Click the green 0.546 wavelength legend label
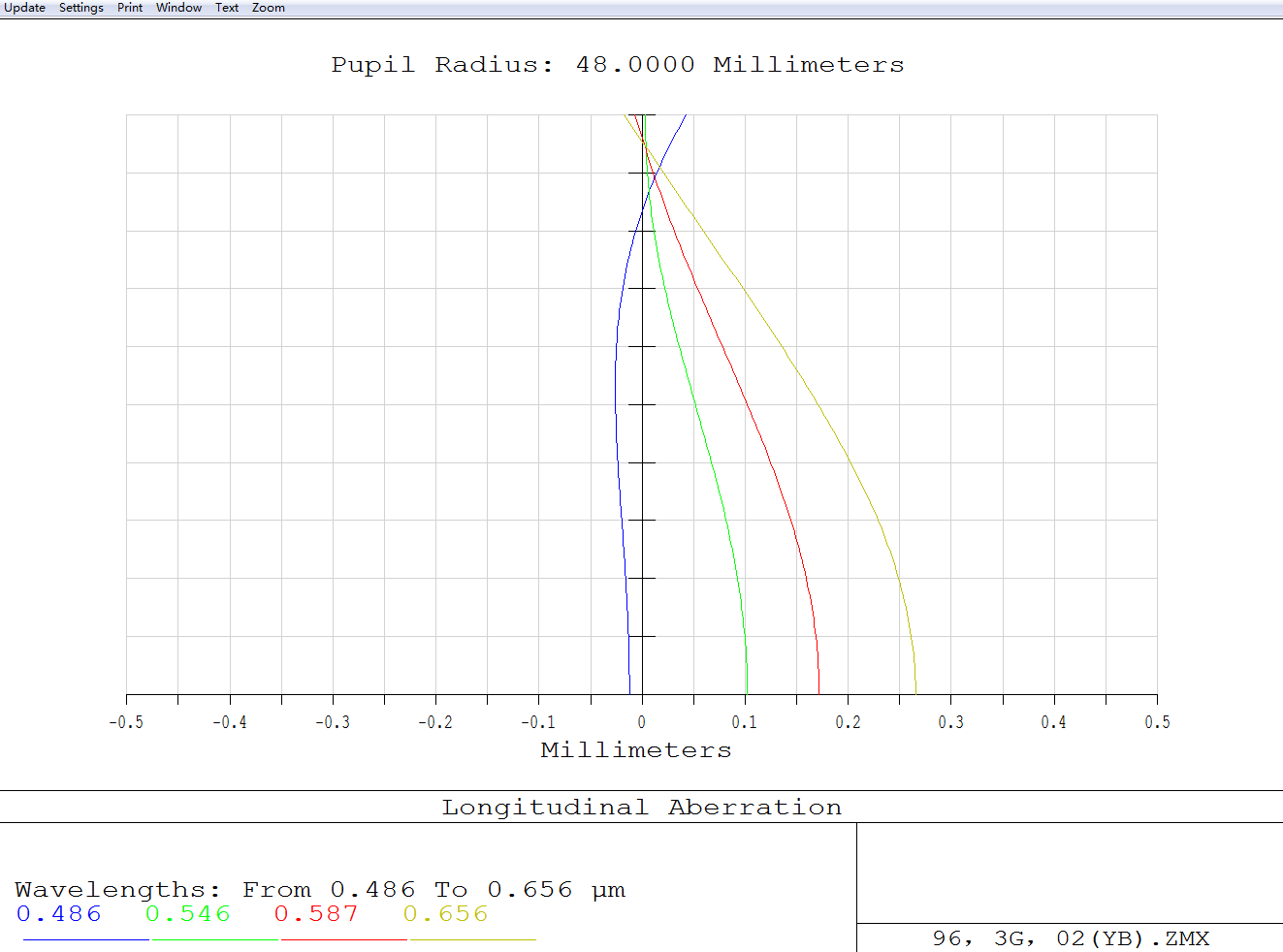The height and width of the screenshot is (952, 1283). (188, 914)
